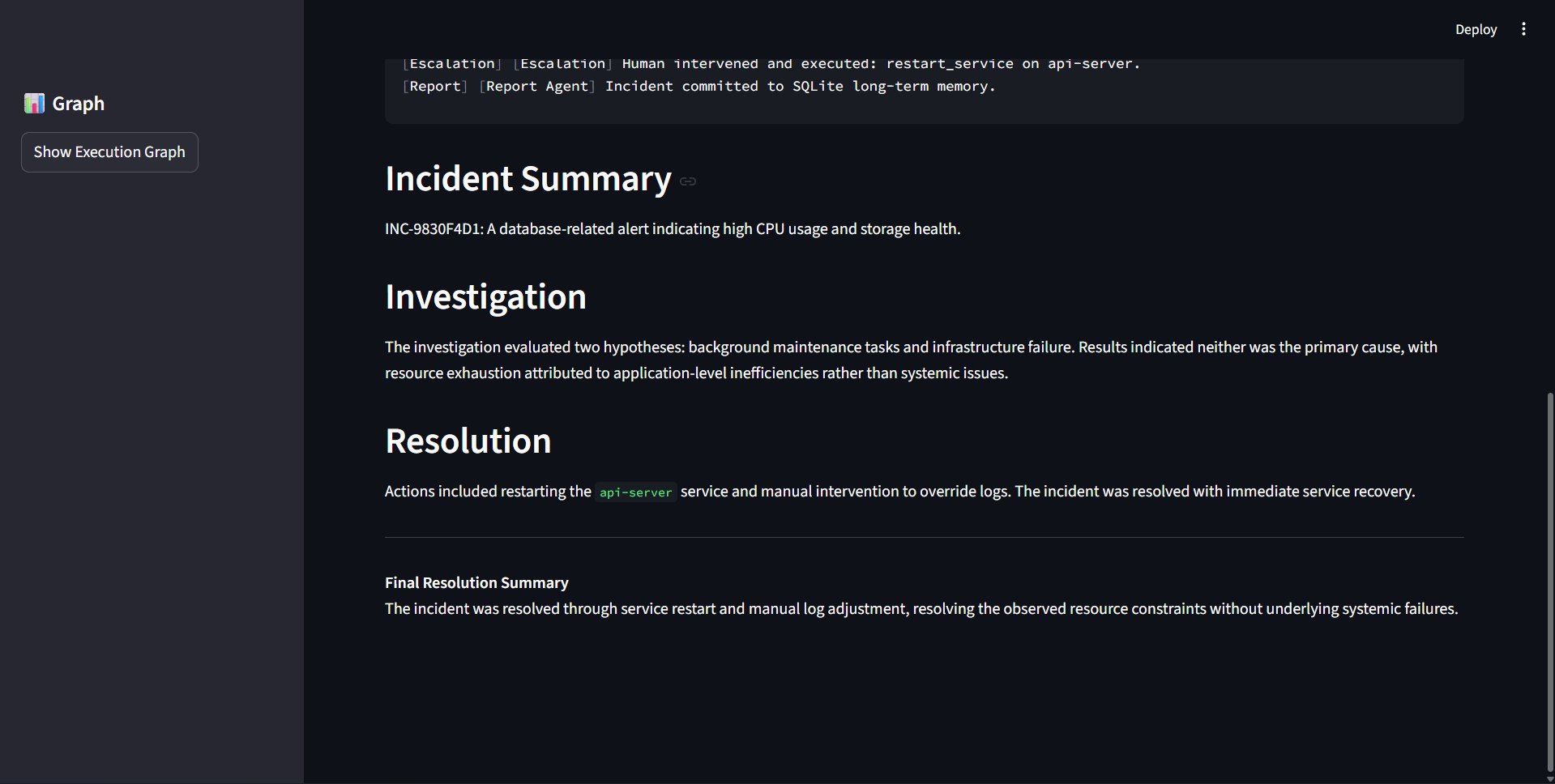This screenshot has width=1555, height=784.
Task: Click the bar chart icon beside Graph
Action: [x=34, y=104]
